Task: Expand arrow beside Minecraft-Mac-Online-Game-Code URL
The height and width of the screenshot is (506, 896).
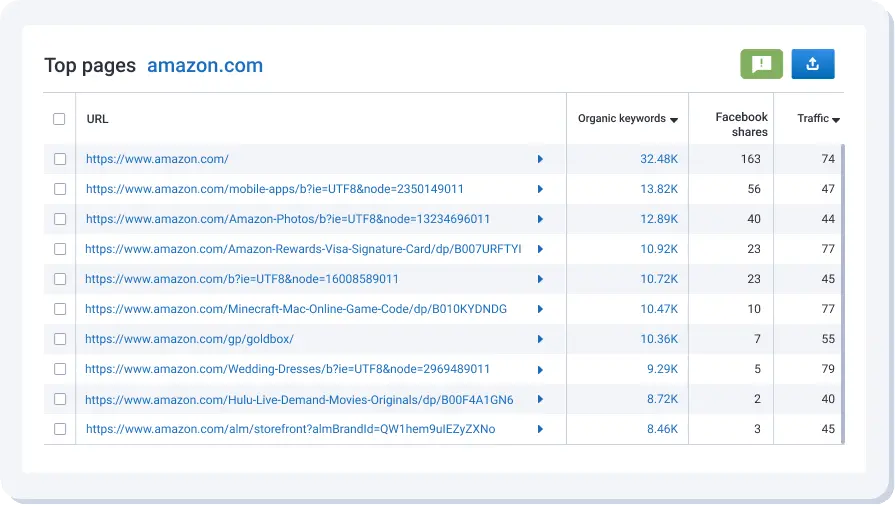Action: click(540, 309)
